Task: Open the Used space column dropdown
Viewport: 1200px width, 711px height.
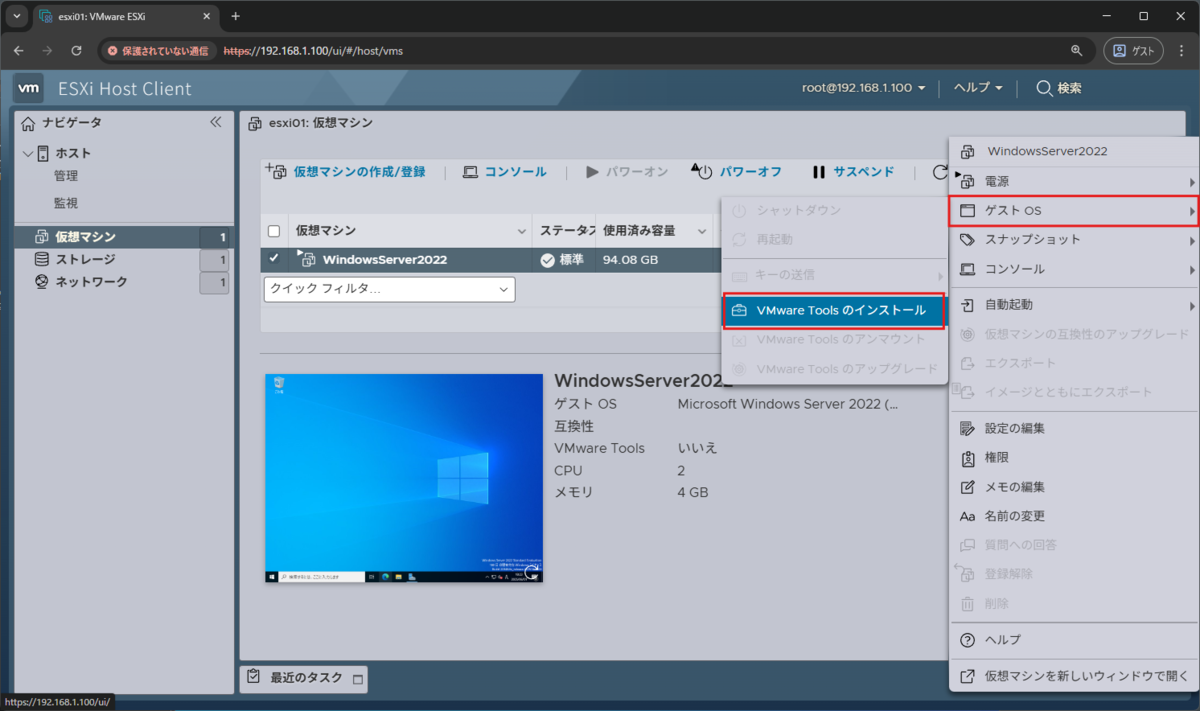Action: click(700, 231)
